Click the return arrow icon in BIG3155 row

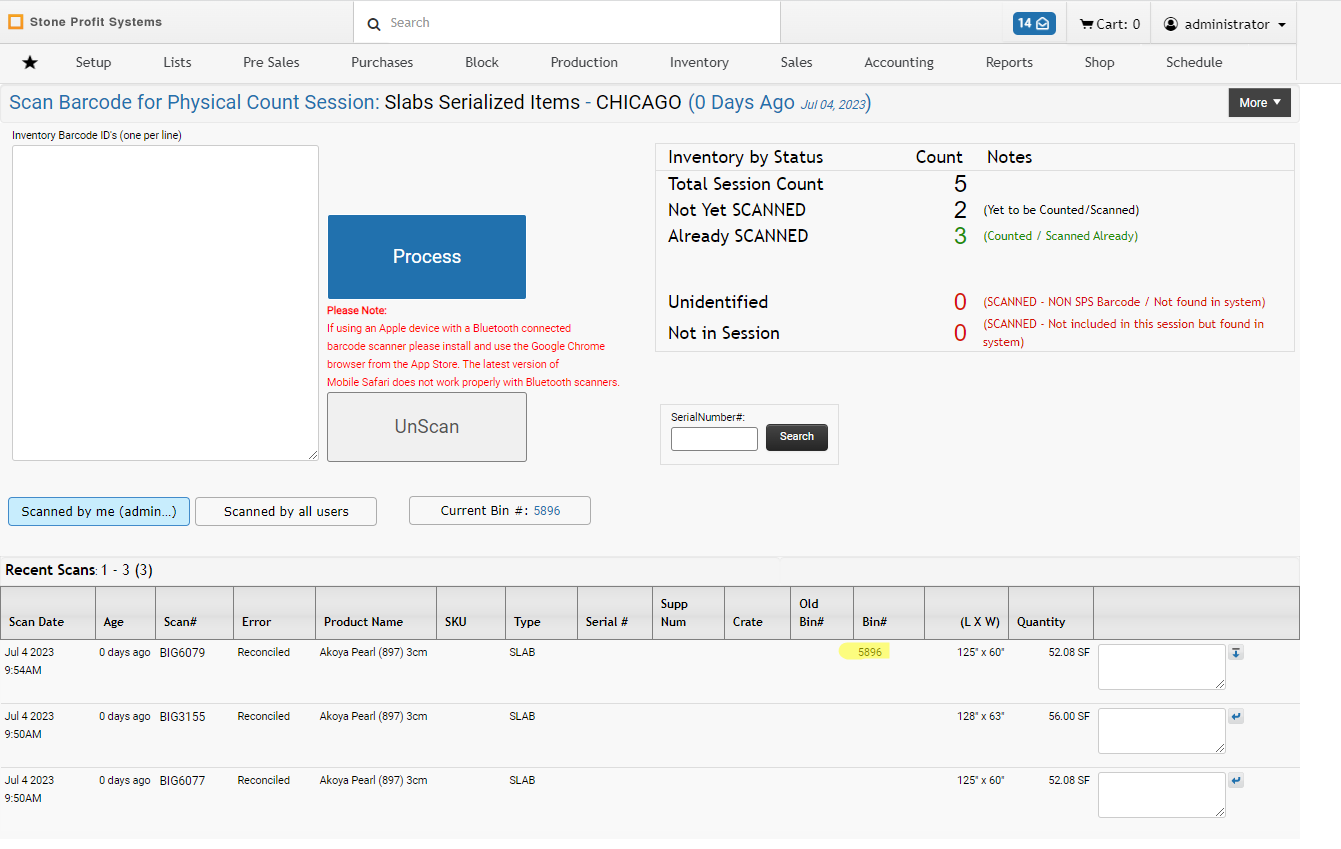tap(1236, 717)
